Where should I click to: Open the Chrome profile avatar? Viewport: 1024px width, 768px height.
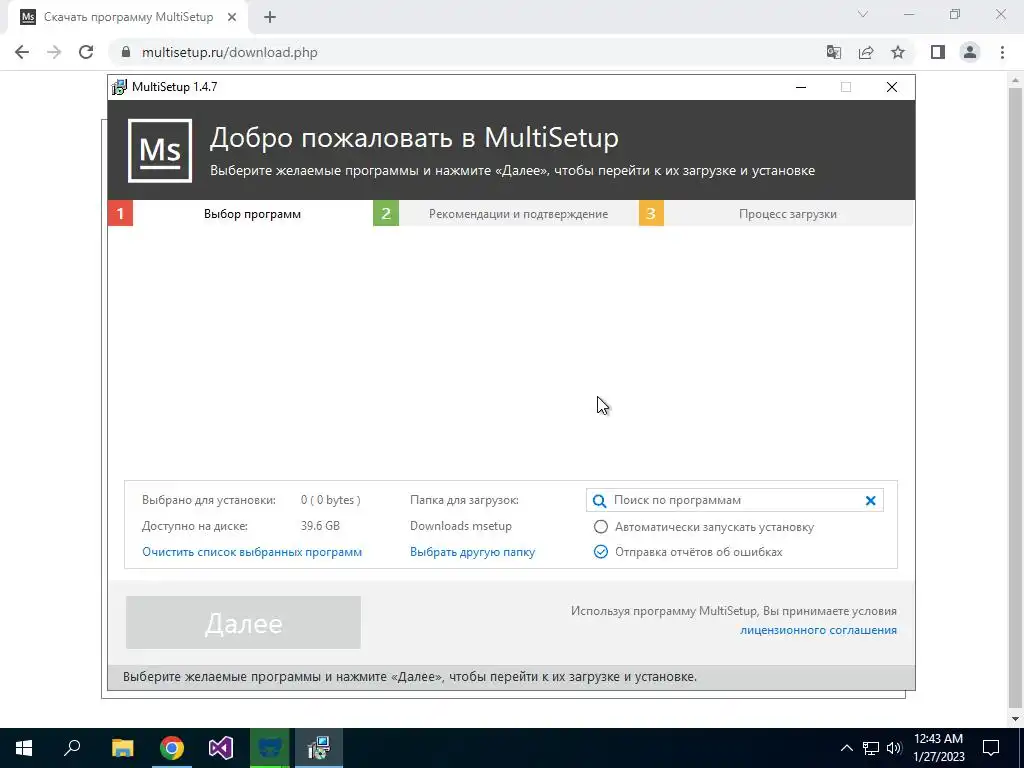tap(970, 52)
